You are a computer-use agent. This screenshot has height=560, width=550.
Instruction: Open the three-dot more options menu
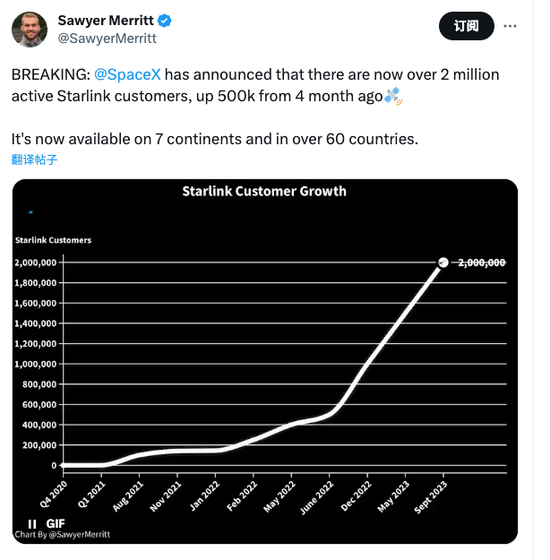[x=510, y=26]
